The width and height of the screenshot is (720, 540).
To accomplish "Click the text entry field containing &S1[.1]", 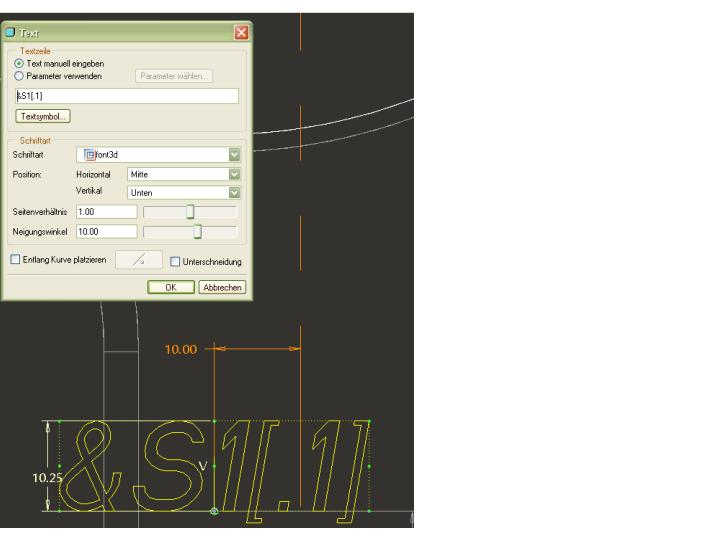I will [x=127, y=96].
